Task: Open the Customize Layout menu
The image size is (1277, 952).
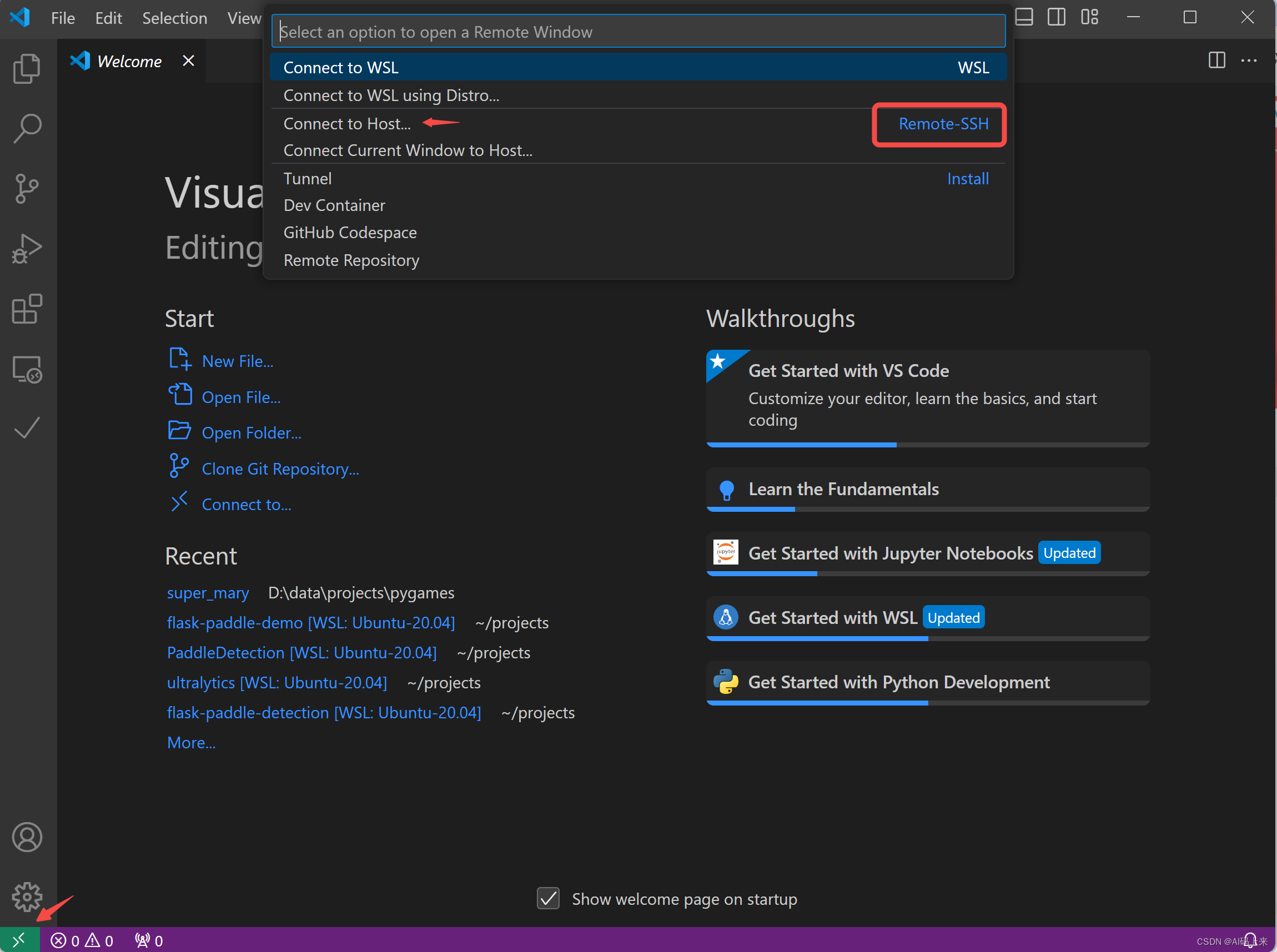Action: tap(1089, 17)
